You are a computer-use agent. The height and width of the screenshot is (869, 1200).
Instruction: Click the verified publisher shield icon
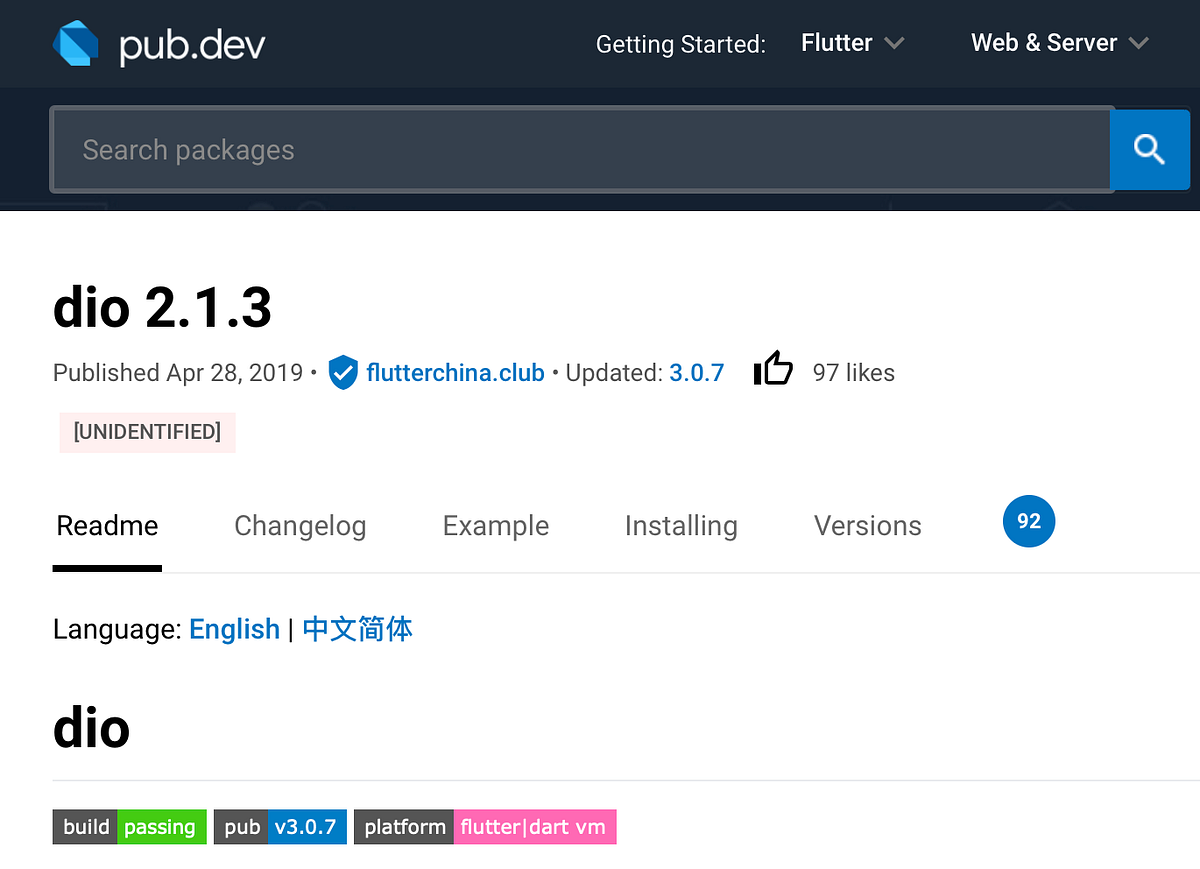coord(343,373)
